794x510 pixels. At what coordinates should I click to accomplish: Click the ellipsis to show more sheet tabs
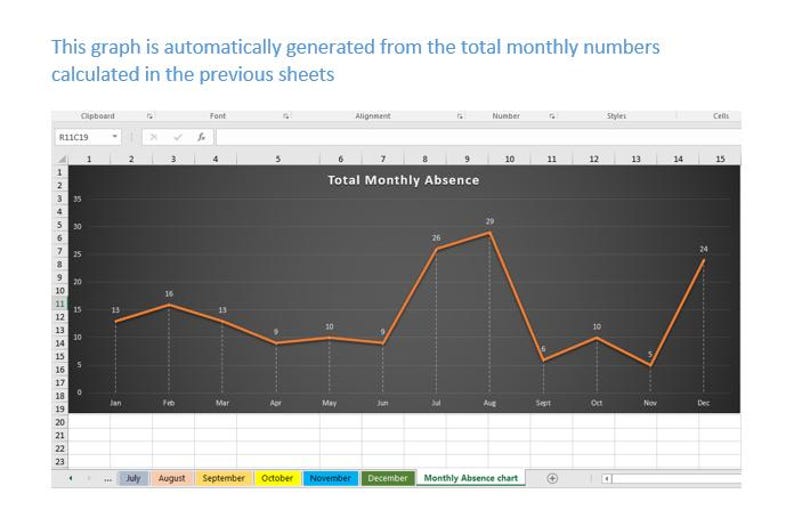(107, 479)
